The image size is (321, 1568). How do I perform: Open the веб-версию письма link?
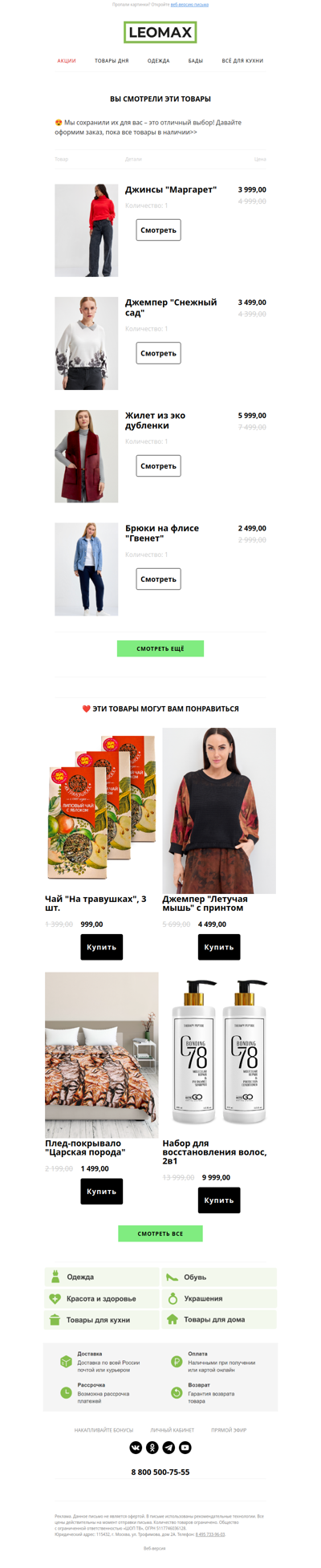[x=189, y=4]
